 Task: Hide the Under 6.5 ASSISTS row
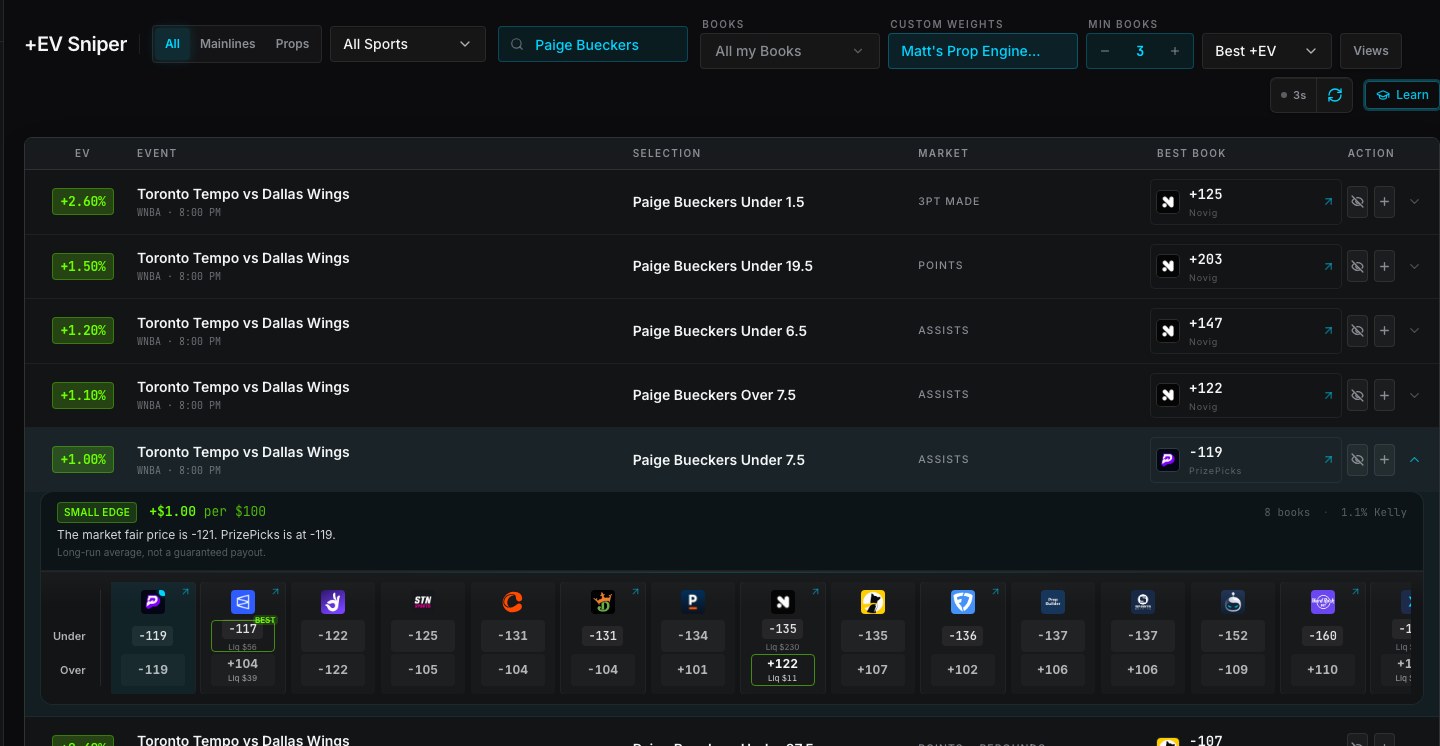coord(1357,330)
